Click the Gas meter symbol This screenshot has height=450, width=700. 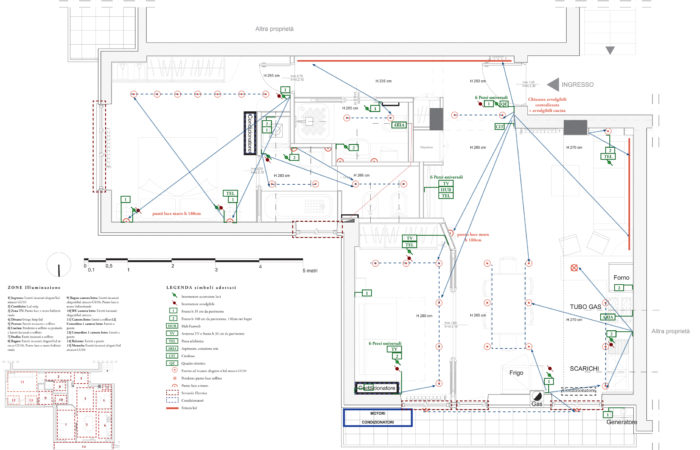coord(537,396)
